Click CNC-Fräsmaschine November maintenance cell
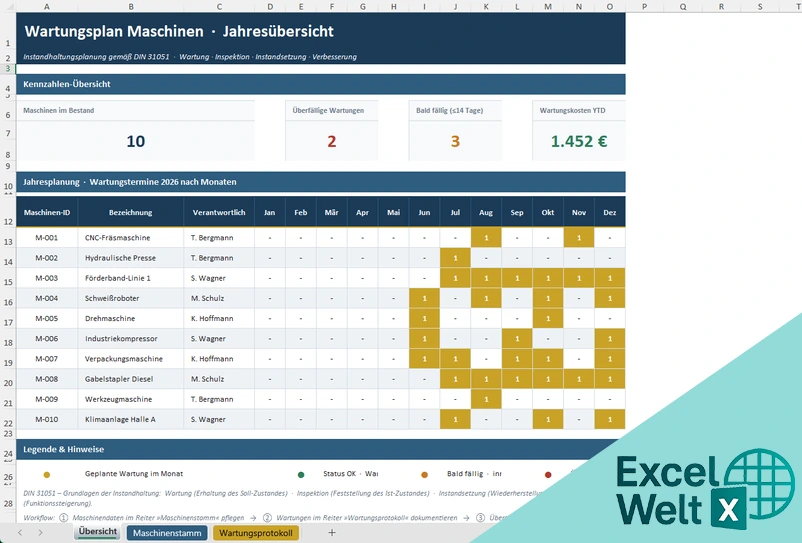 tap(578, 238)
